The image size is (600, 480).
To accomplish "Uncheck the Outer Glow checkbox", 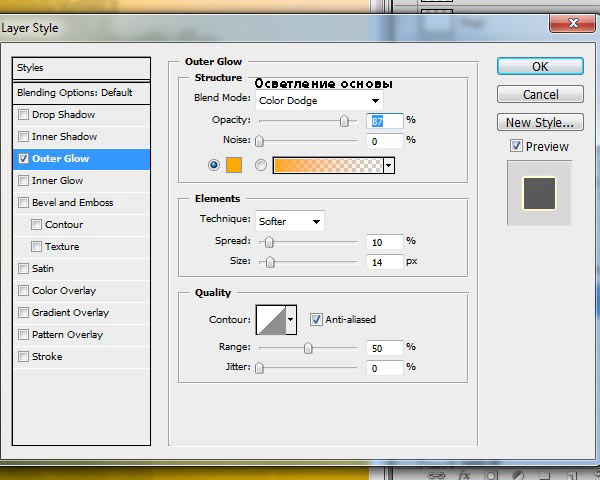I will pos(23,158).
